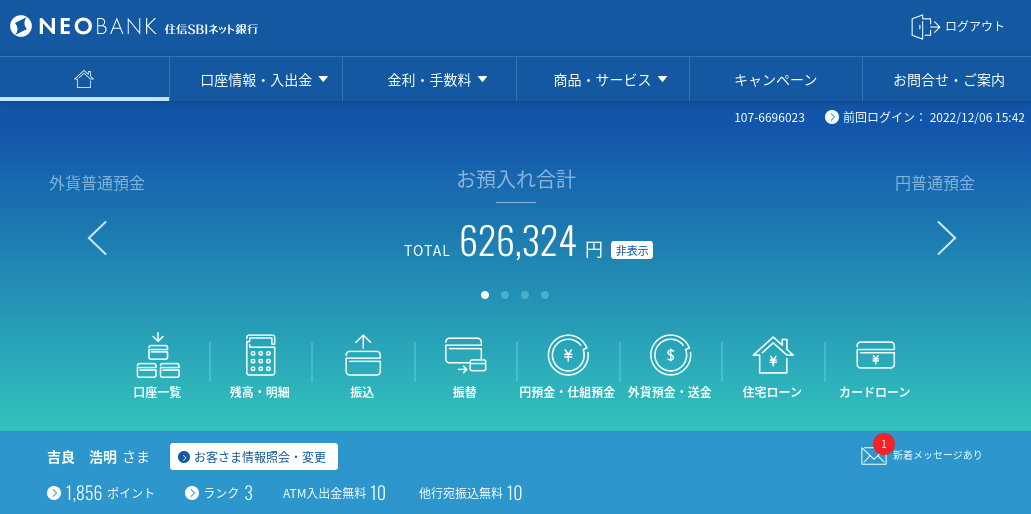Click the お預入れ合計 heading
The height and width of the screenshot is (514, 1031).
[516, 179]
